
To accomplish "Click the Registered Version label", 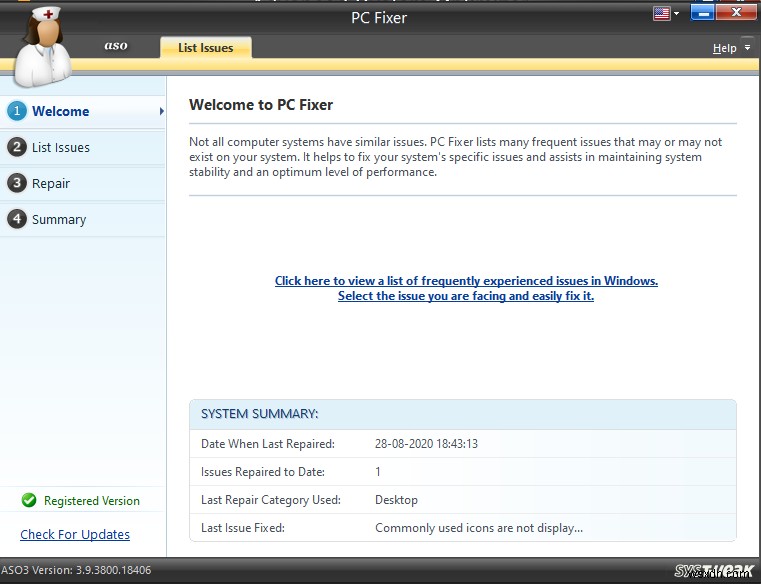I will pyautogui.click(x=92, y=501).
